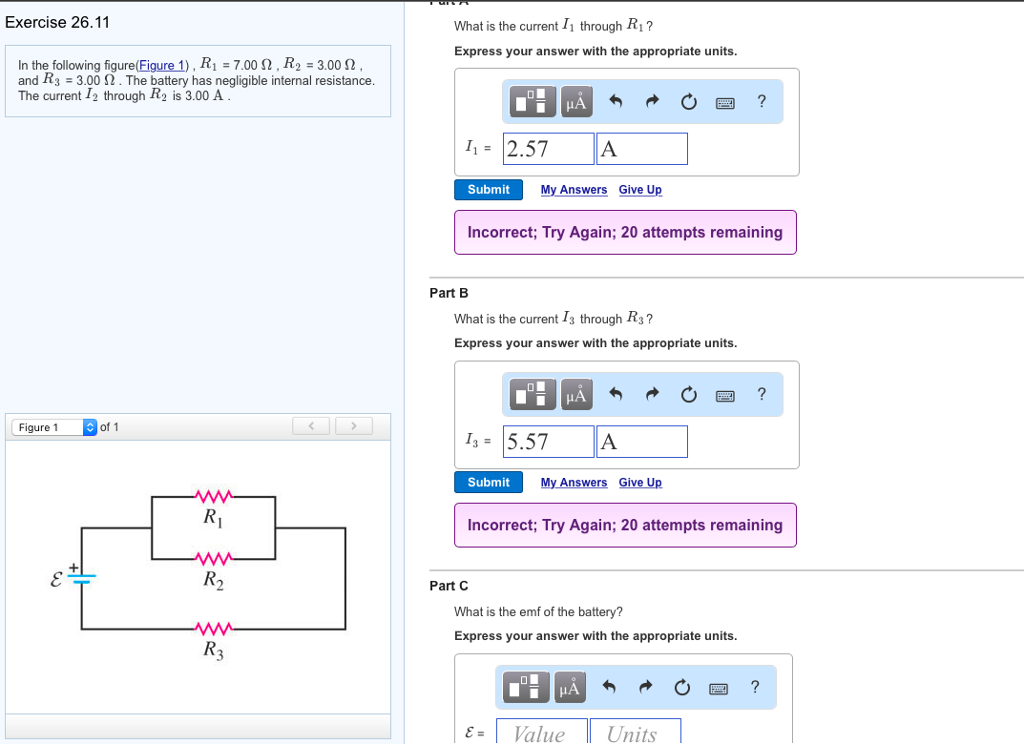The image size is (1024, 744).
Task: Select the R1 label in circuit figure
Action: [213, 518]
